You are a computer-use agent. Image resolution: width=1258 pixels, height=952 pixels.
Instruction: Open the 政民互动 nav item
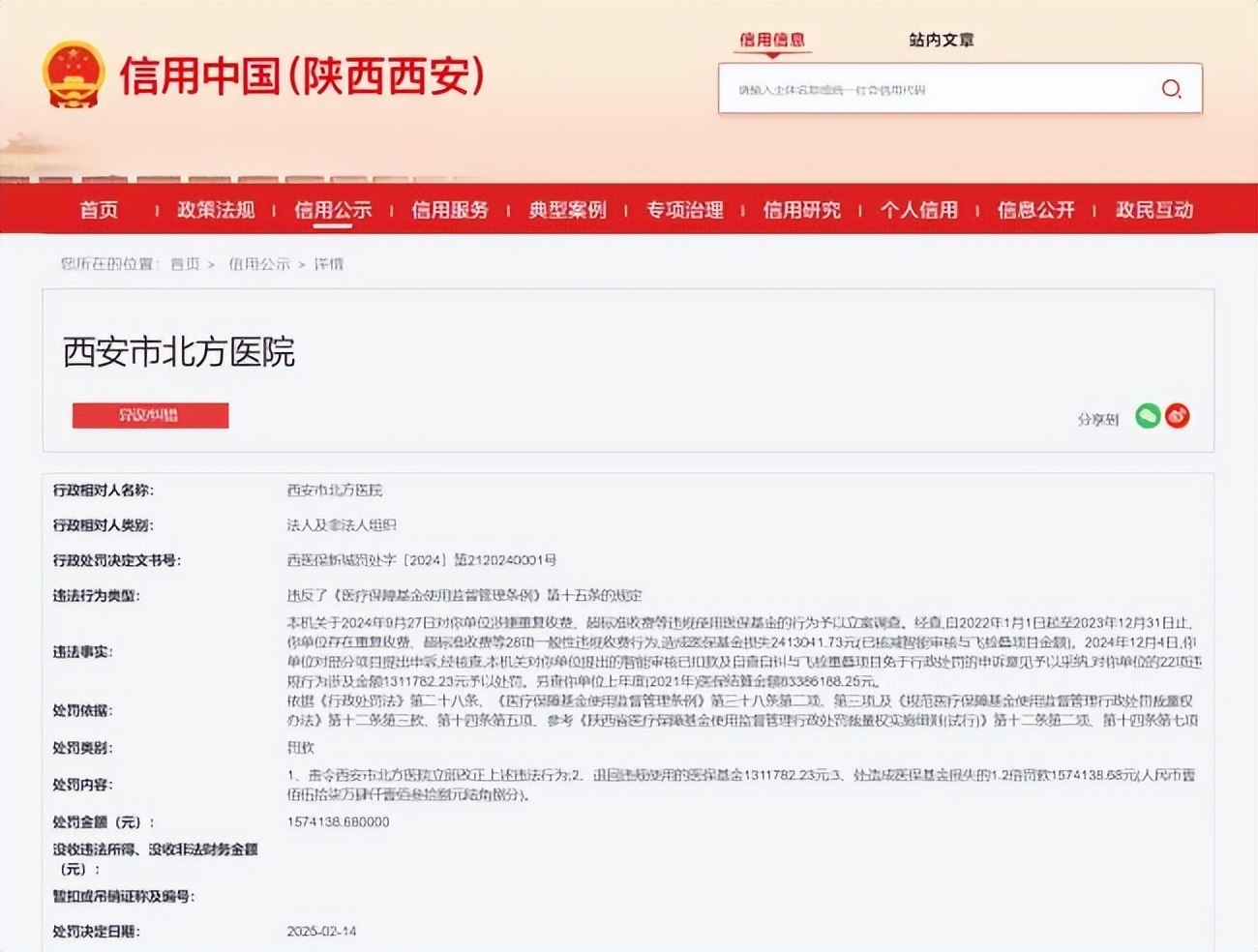click(1153, 210)
